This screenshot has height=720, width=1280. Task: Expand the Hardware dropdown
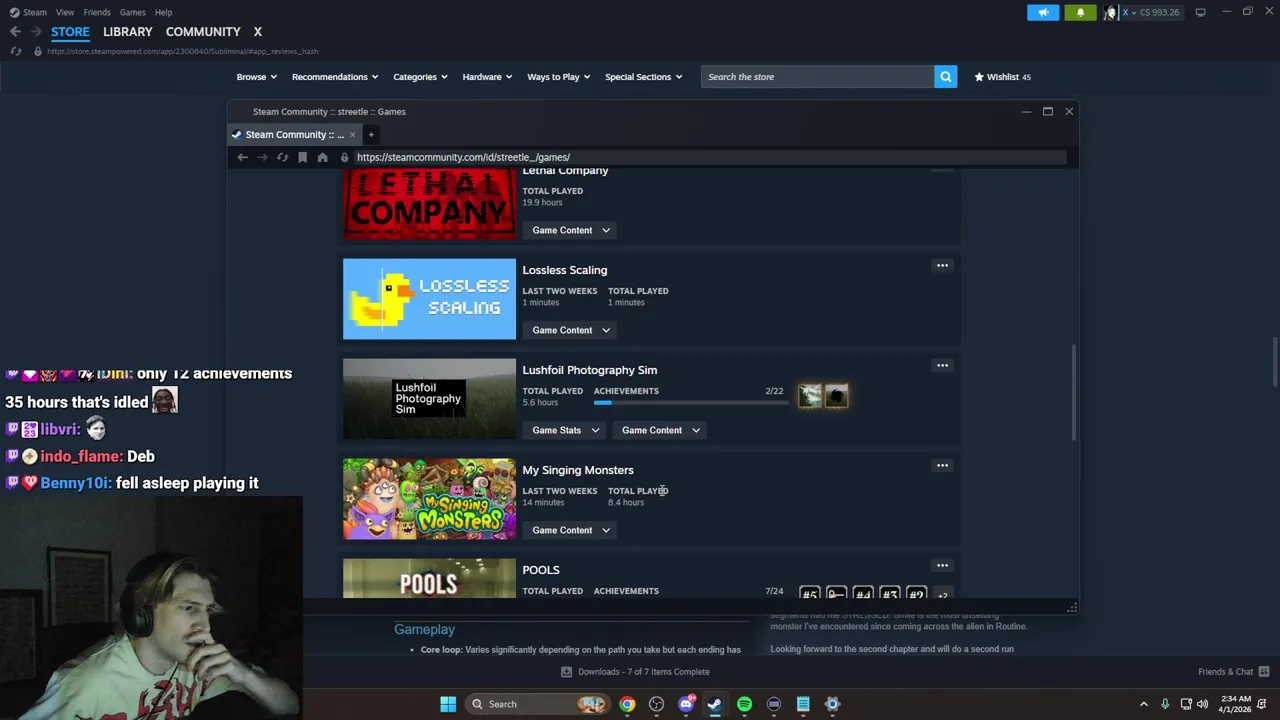(487, 77)
